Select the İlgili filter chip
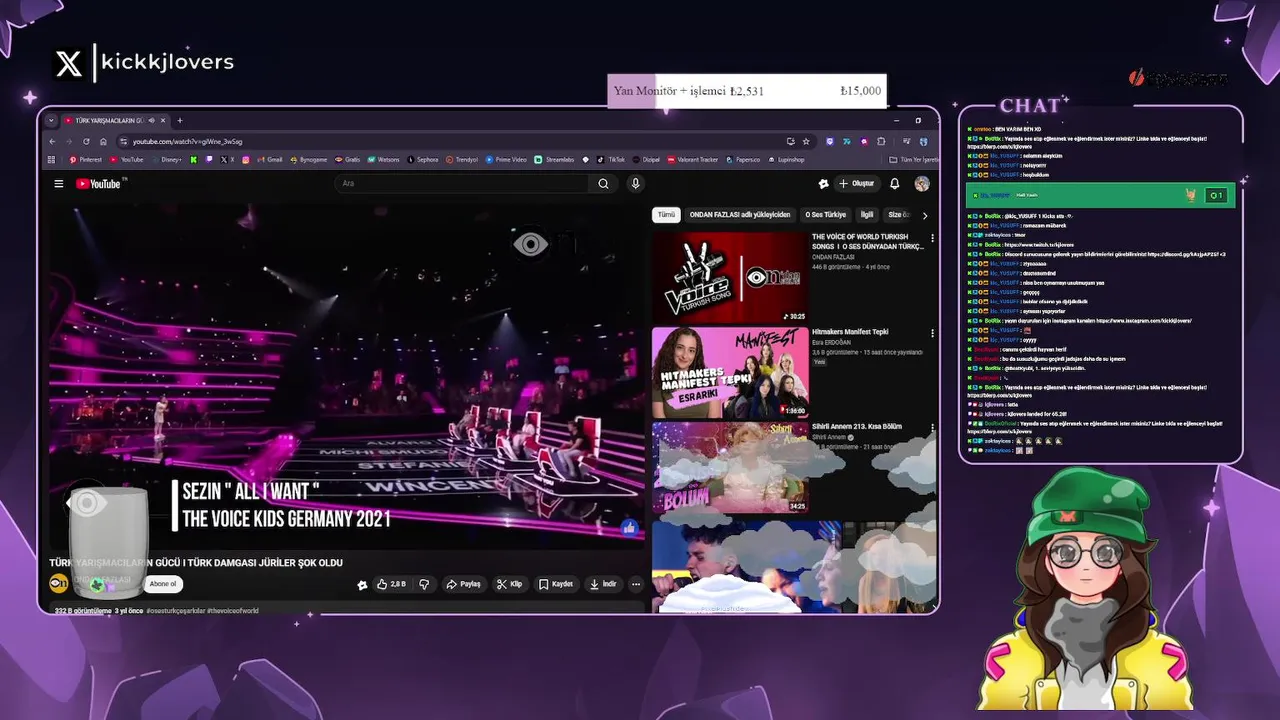The height and width of the screenshot is (720, 1280). tap(867, 215)
